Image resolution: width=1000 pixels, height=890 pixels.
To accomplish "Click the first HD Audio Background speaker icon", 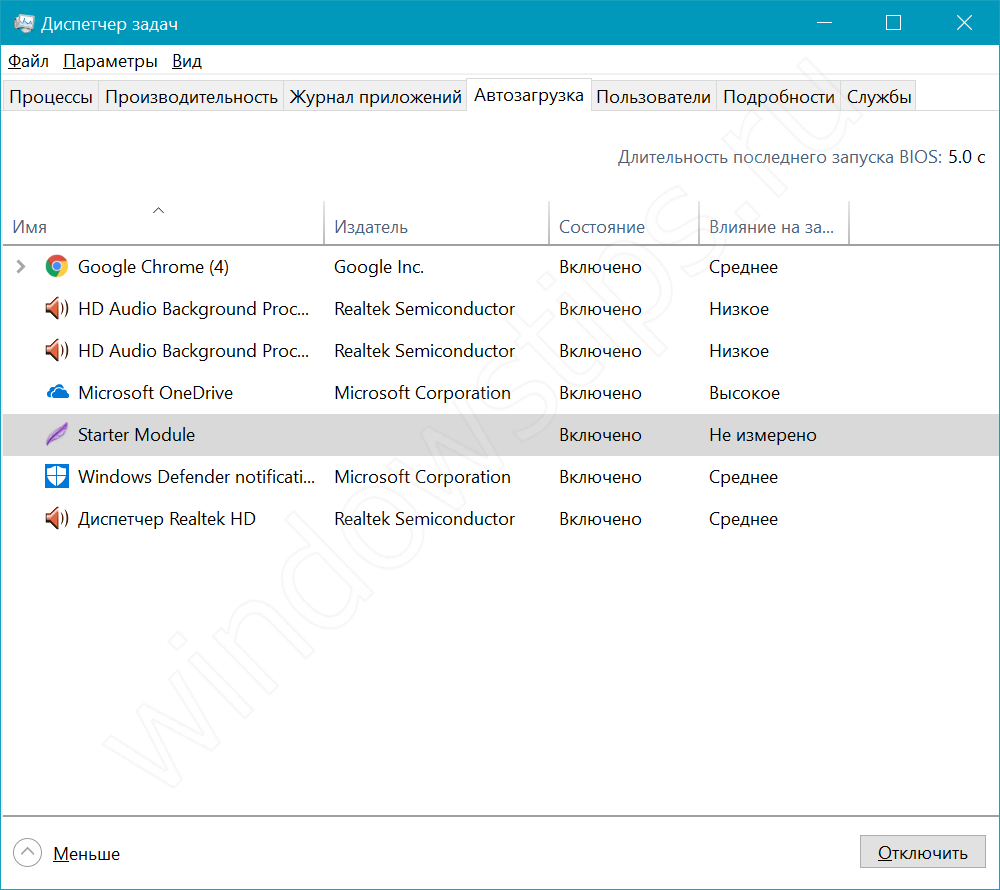I will (56, 309).
